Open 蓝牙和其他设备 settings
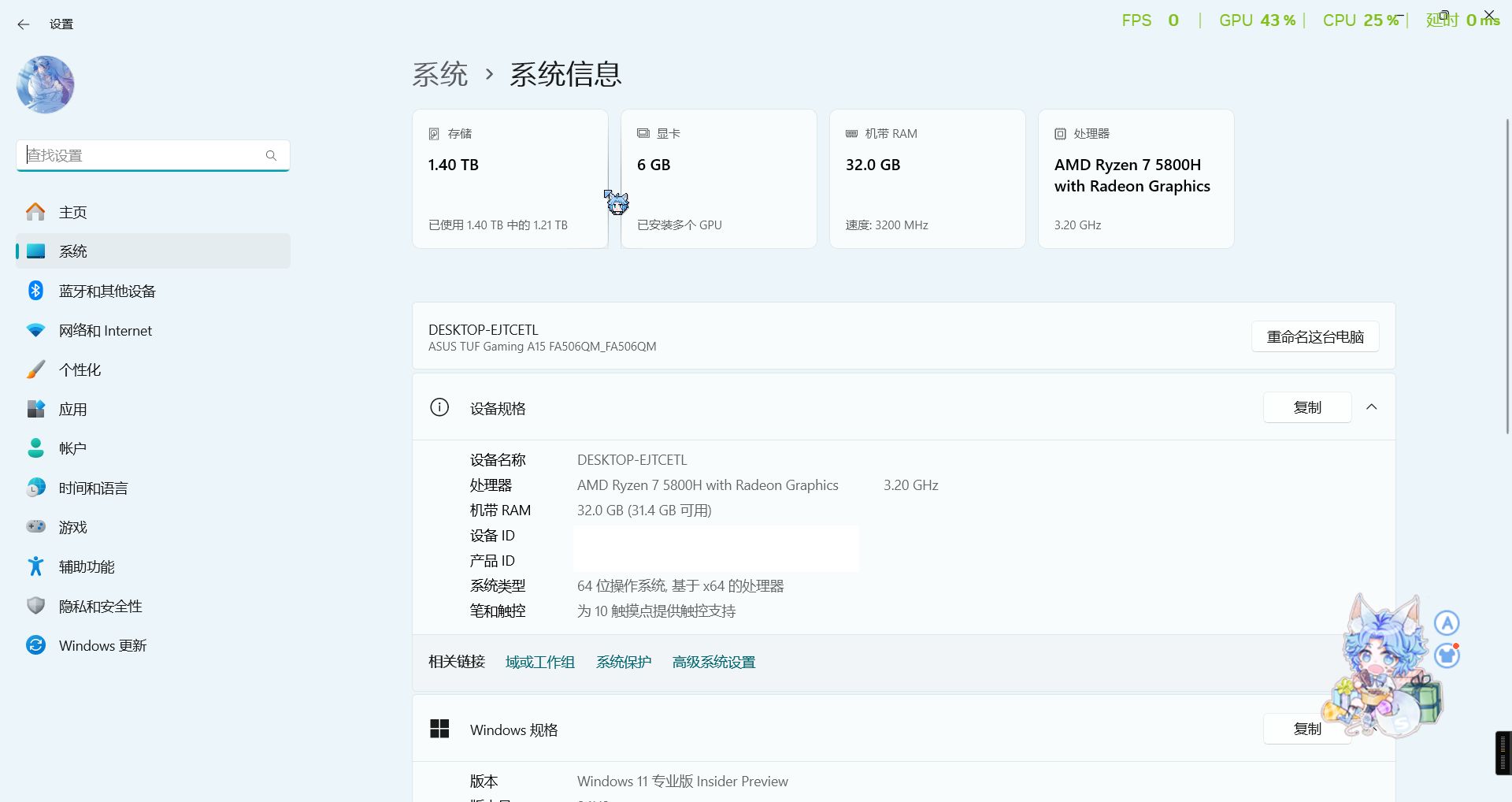Screen dimensions: 1512x802 coord(107,291)
